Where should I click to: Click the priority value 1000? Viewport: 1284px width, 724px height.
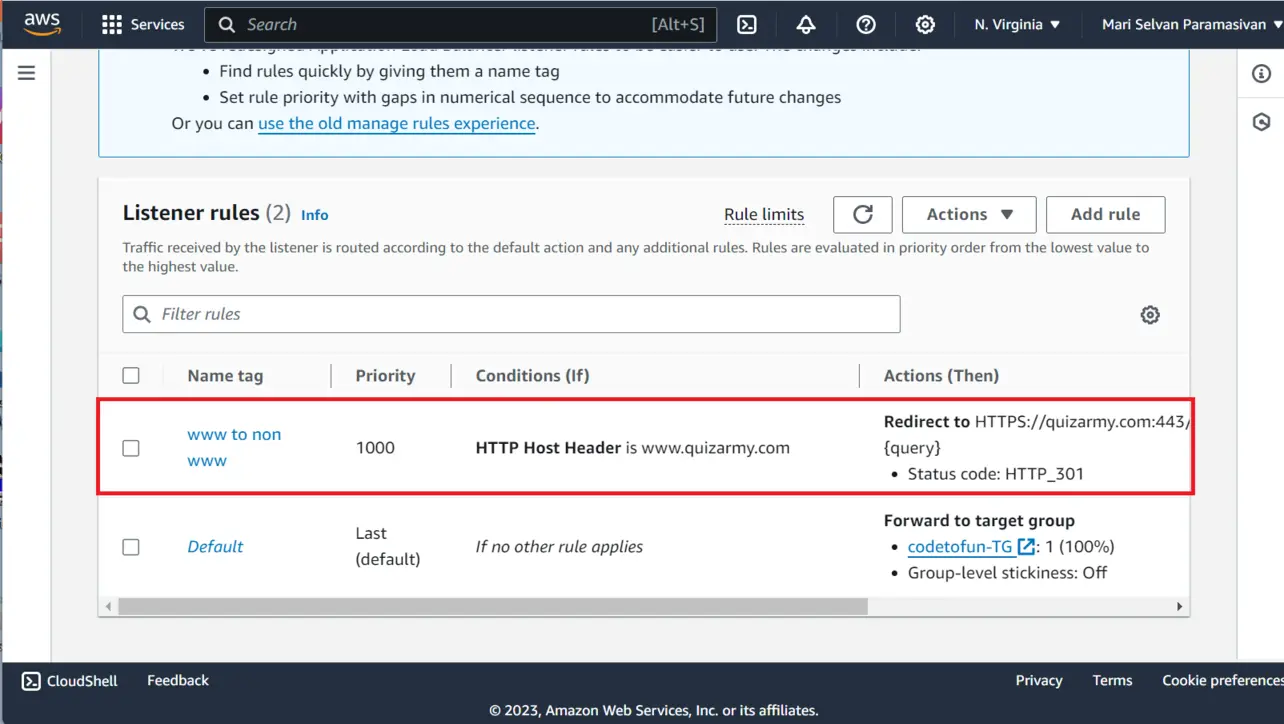click(375, 448)
